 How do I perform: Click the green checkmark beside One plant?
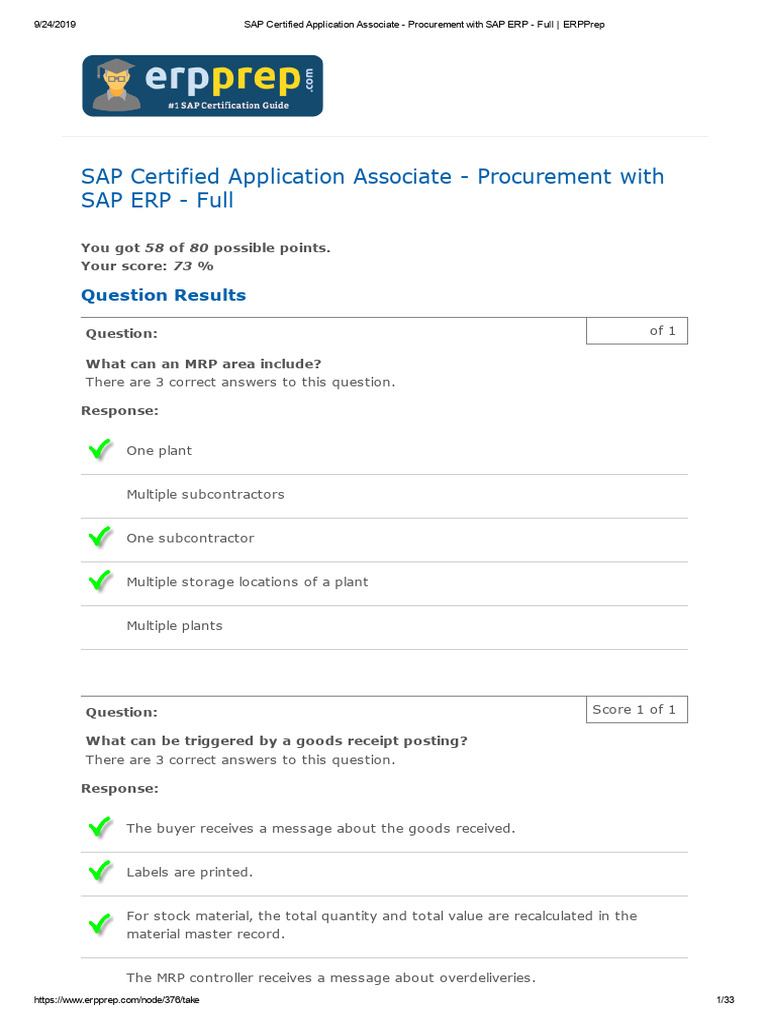(x=100, y=450)
